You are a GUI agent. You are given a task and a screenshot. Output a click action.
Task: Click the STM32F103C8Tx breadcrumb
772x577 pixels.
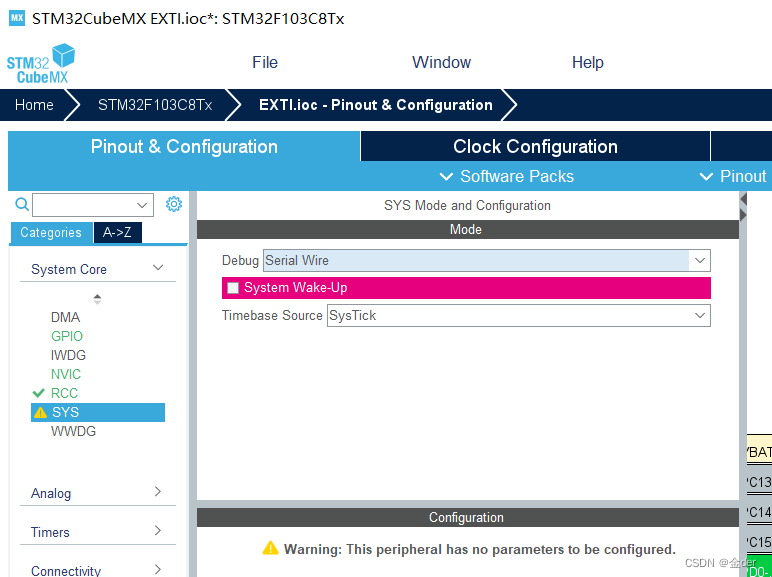[x=155, y=105]
